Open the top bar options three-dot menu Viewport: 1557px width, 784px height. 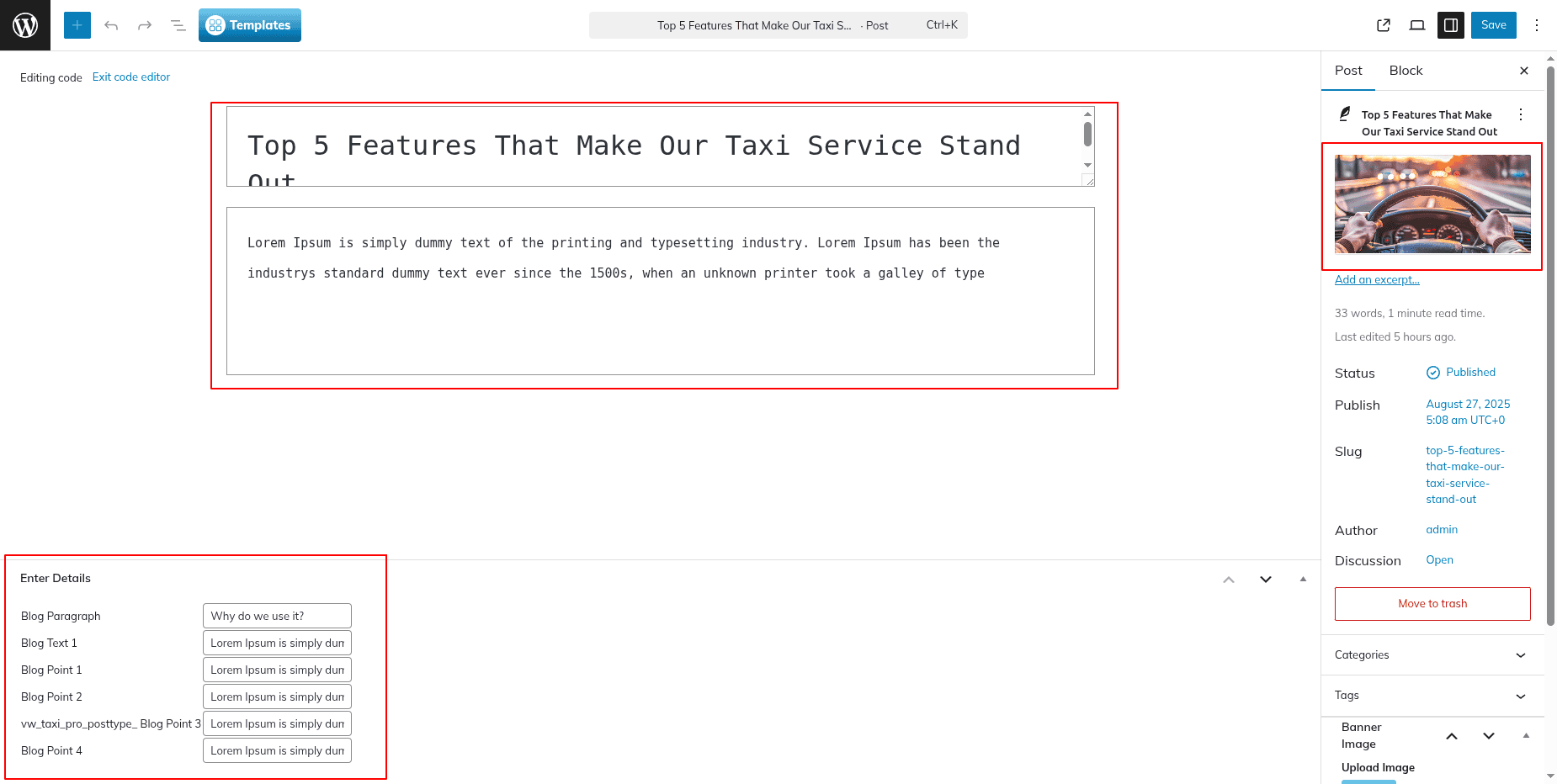click(1537, 25)
